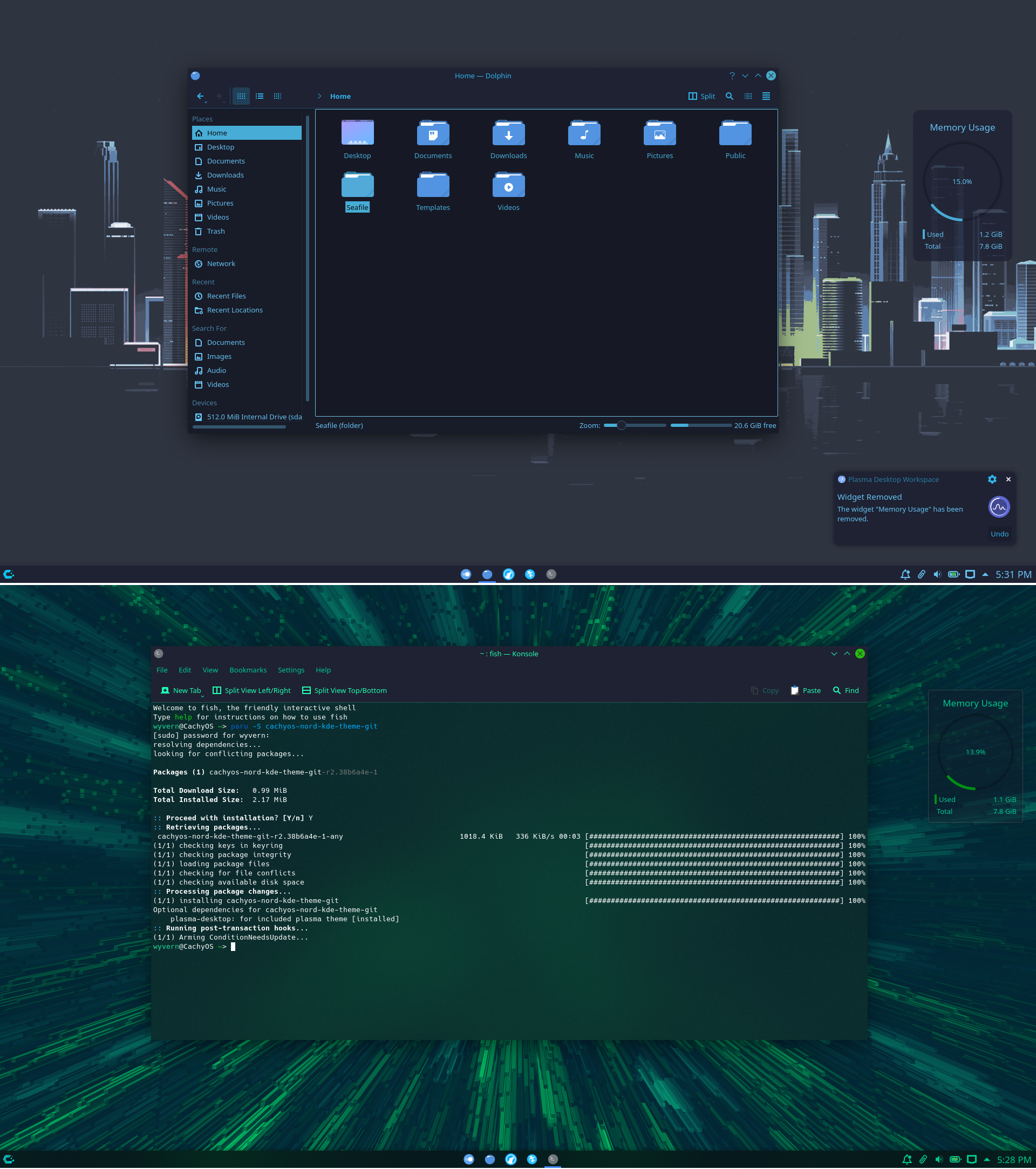
Task: Expand hidden system tray icons arrow
Action: point(985,574)
